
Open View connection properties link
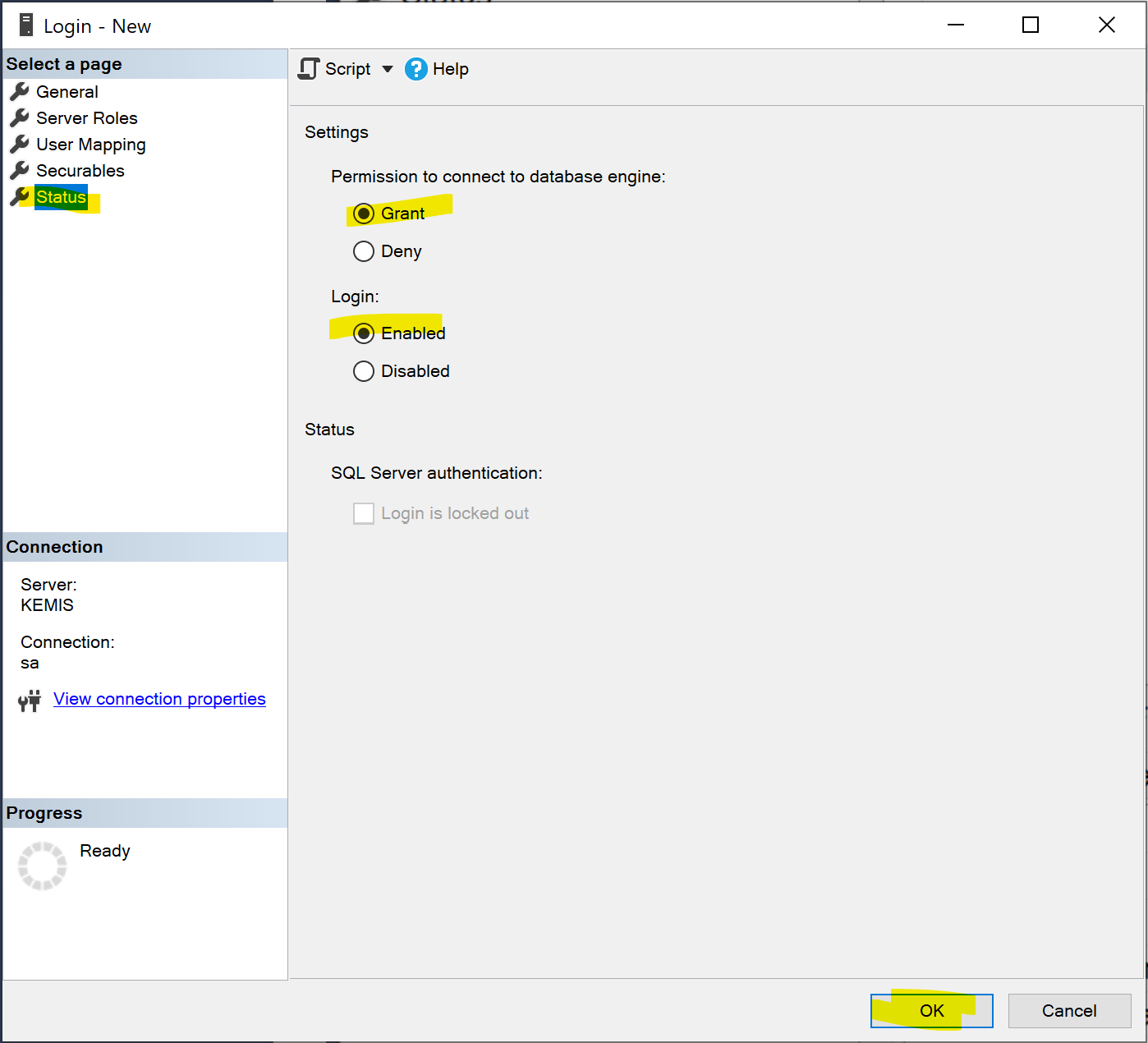tap(159, 699)
